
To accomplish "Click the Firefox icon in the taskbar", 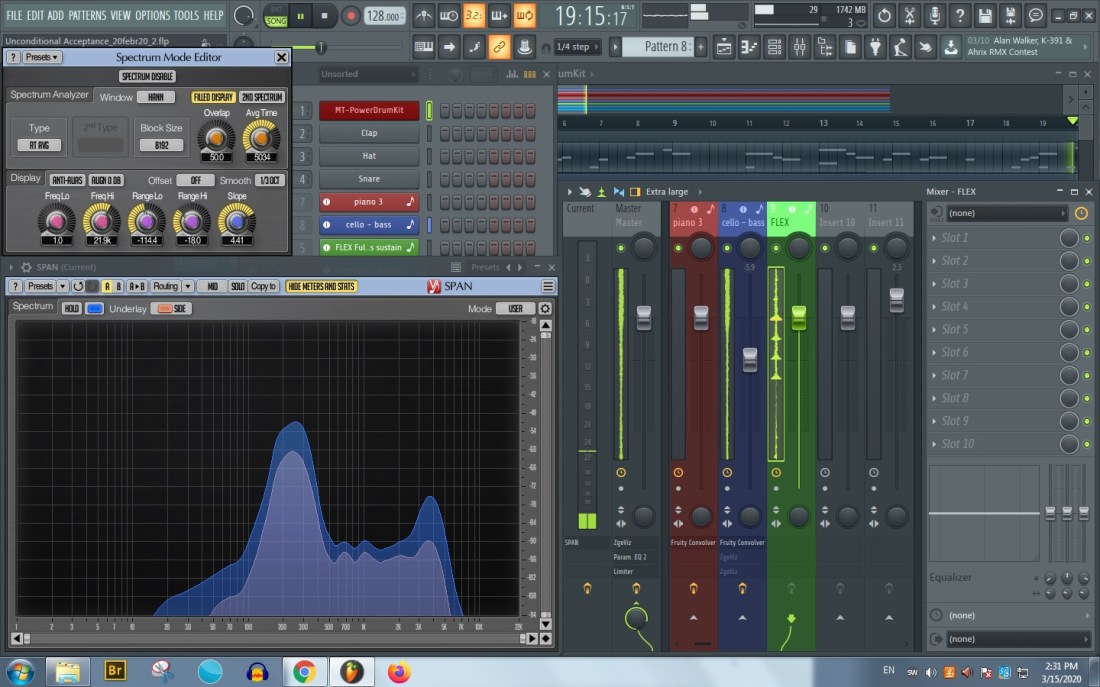I will tap(398, 671).
